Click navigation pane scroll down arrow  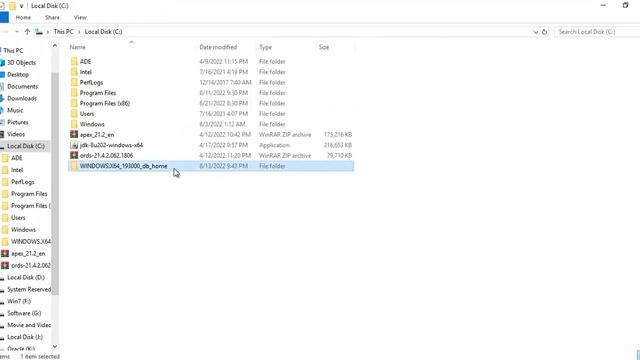click(x=55, y=347)
